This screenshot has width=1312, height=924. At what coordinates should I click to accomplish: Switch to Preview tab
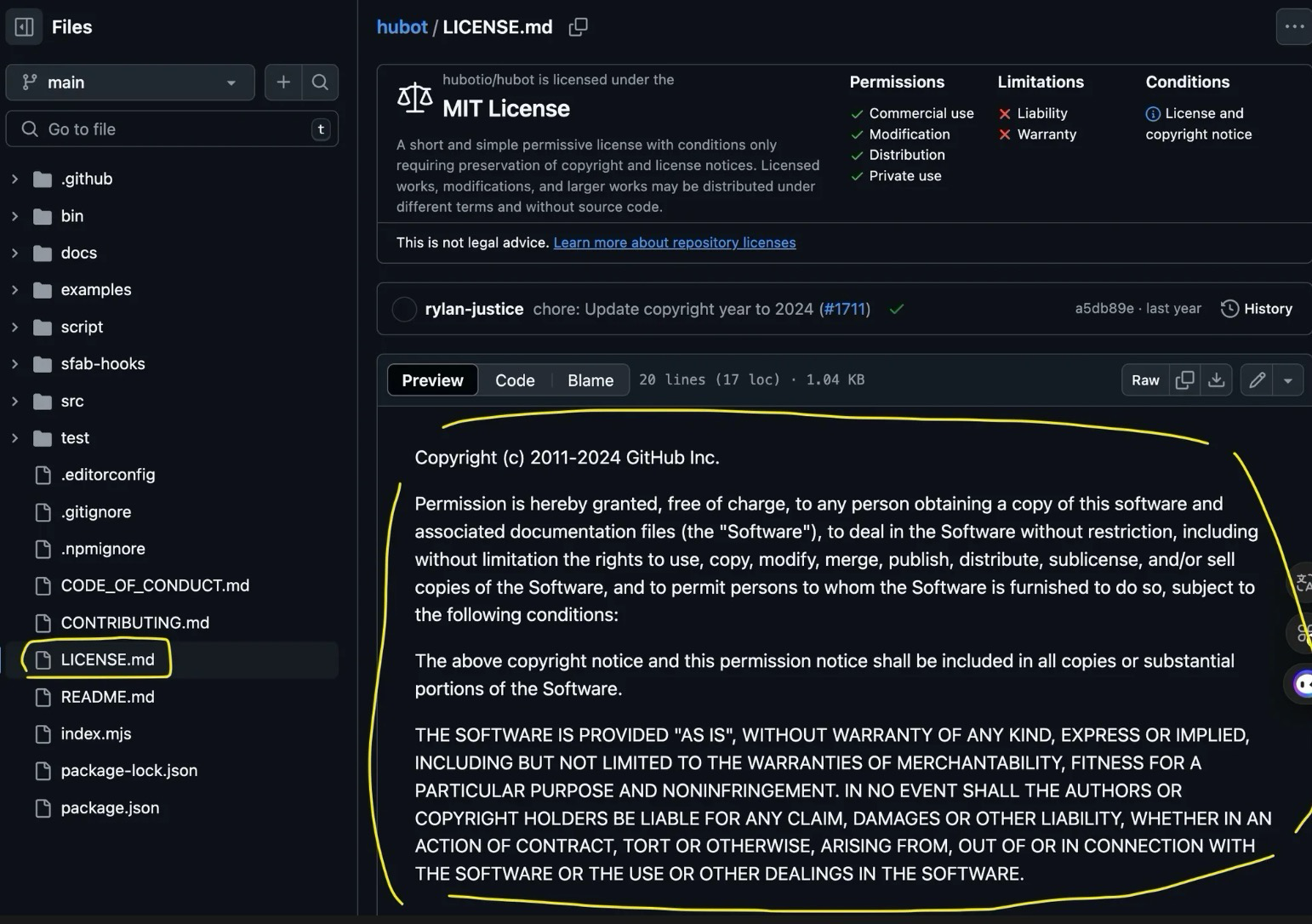[432, 380]
